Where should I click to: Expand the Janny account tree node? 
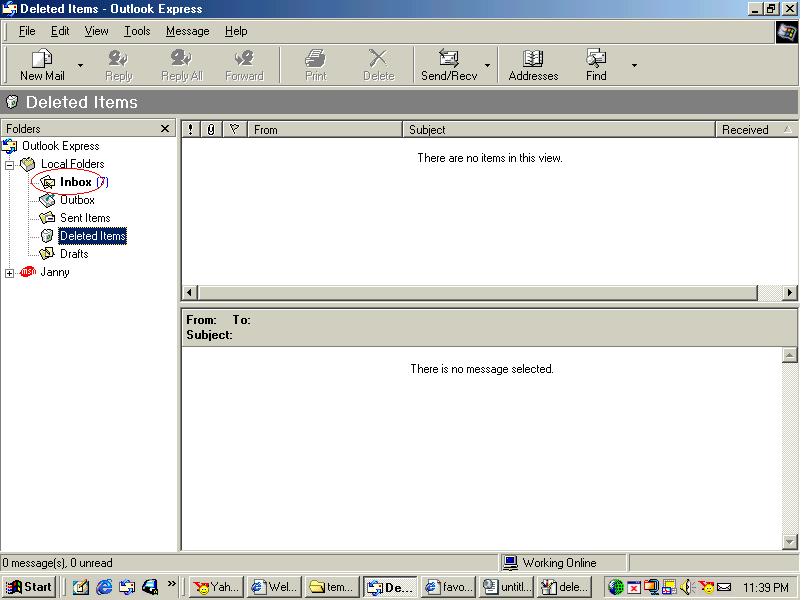tap(10, 273)
